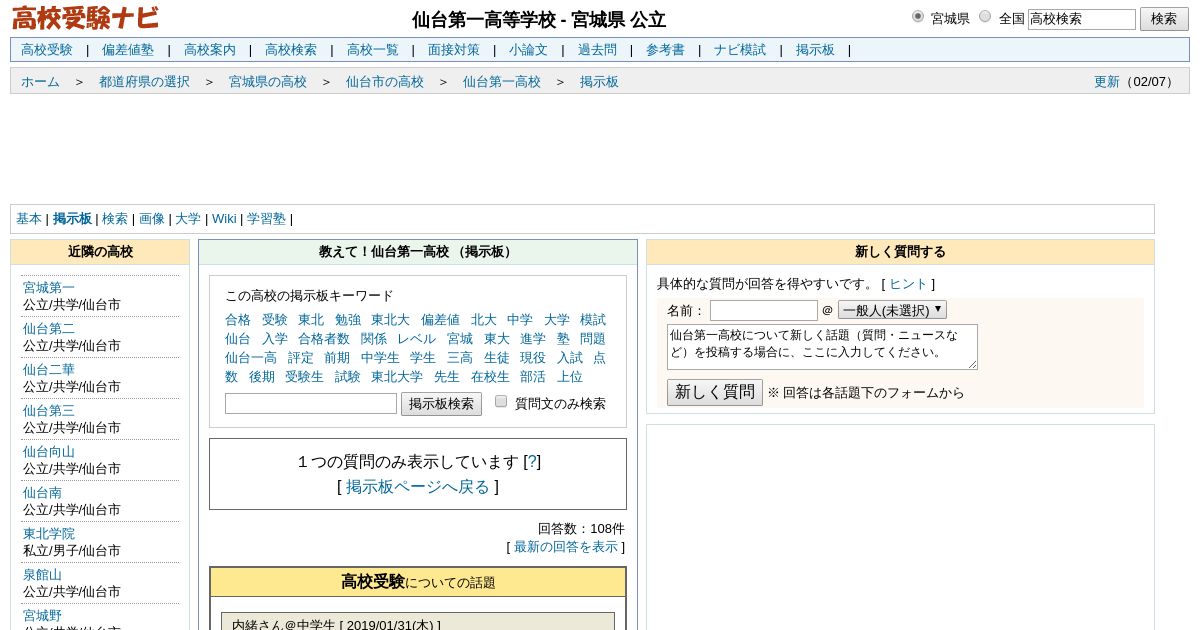Click keyword link 部活
The width and height of the screenshot is (1200, 630).
tap(533, 377)
